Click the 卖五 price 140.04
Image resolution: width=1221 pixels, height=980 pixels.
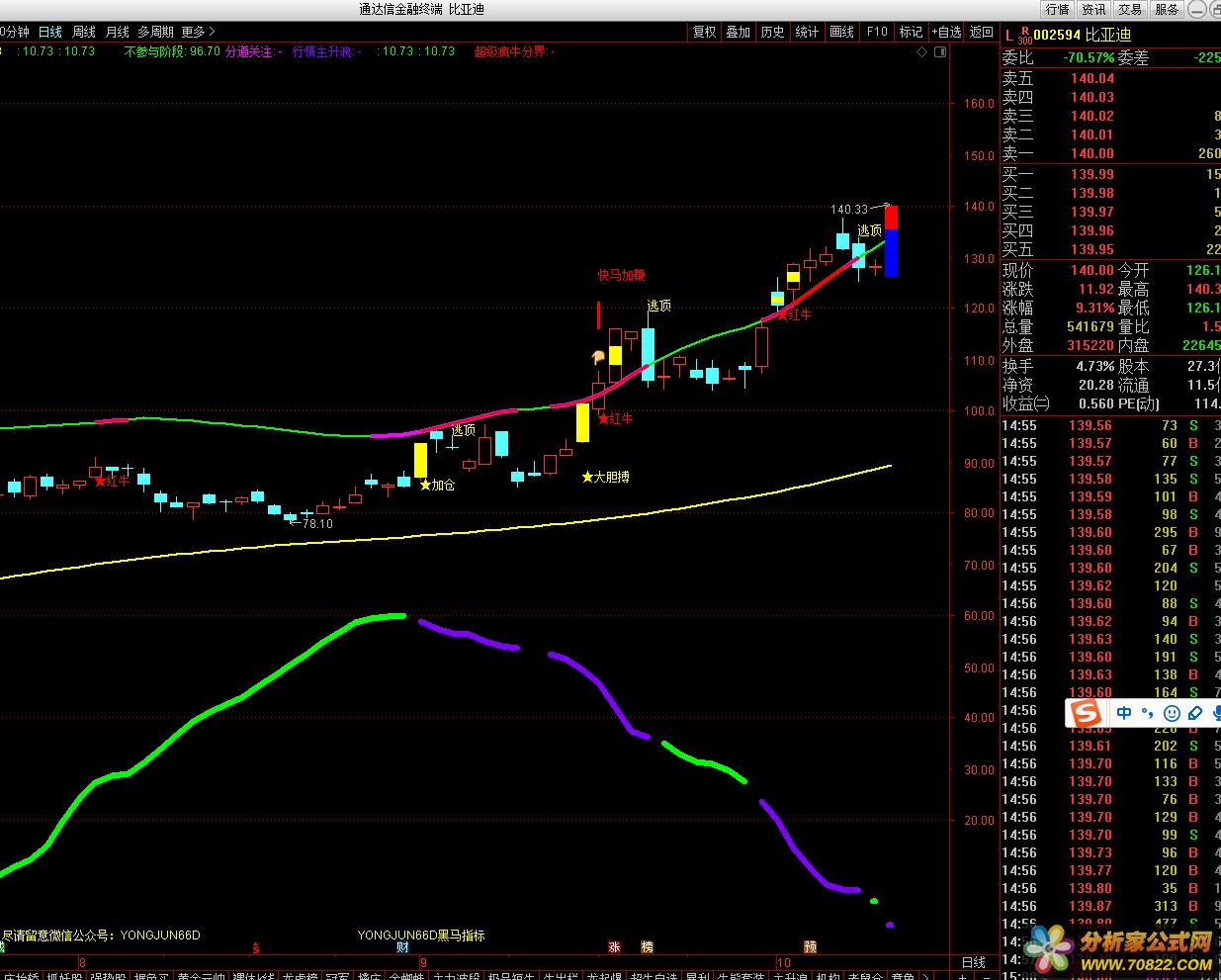[x=1091, y=78]
